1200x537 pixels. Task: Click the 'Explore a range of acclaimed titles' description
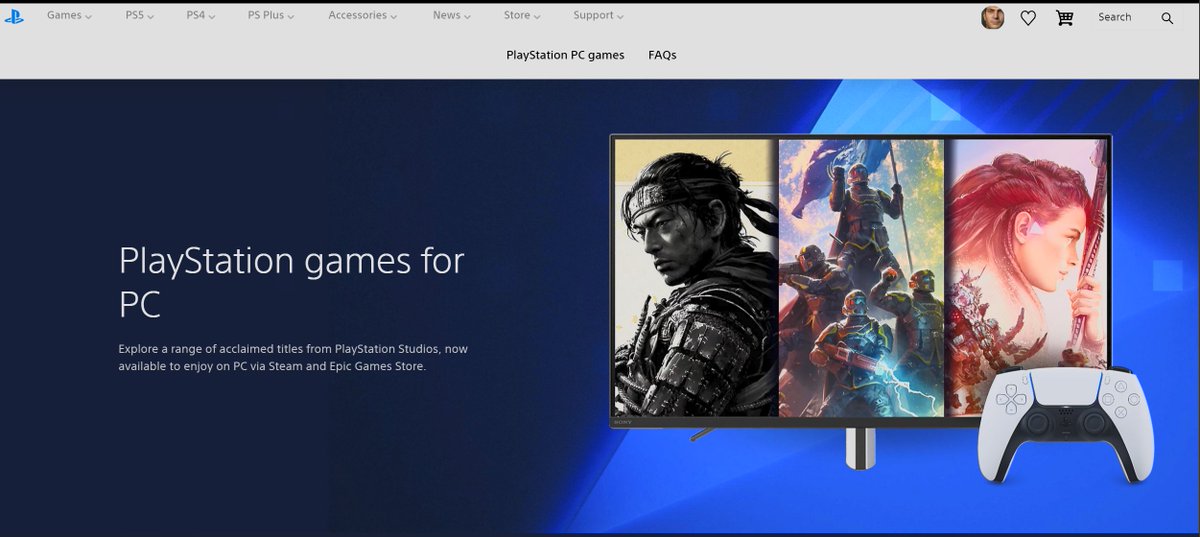coord(293,358)
